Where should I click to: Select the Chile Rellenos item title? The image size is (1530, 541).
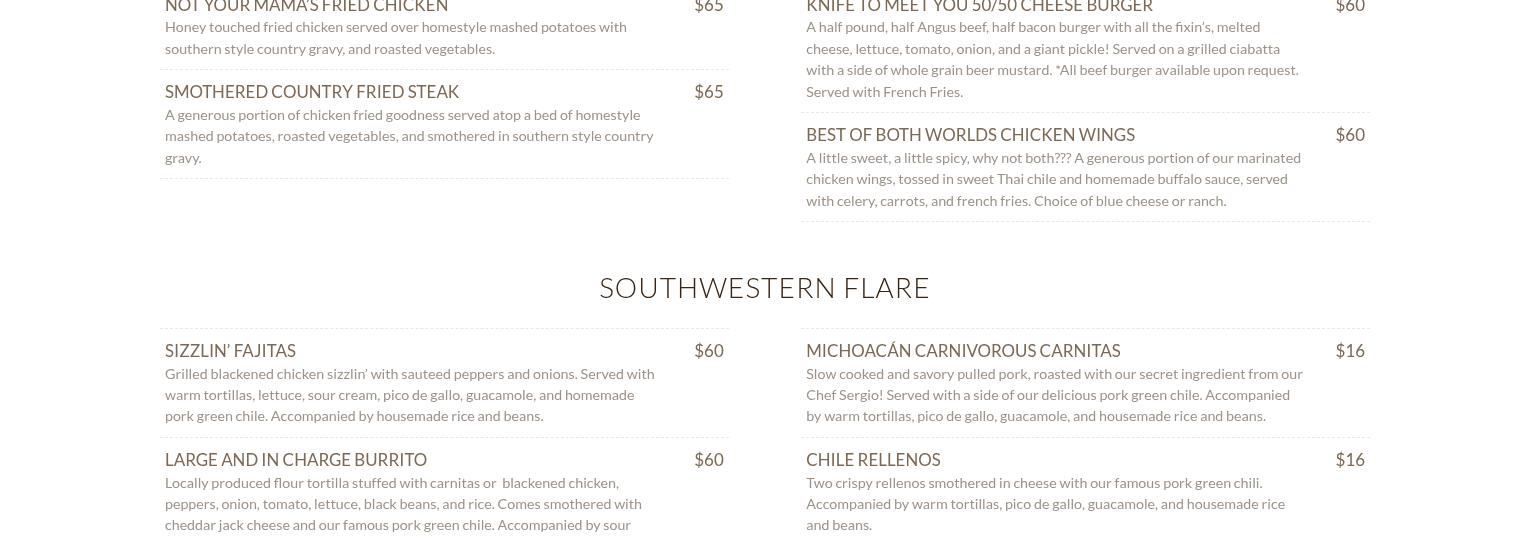coord(873,460)
